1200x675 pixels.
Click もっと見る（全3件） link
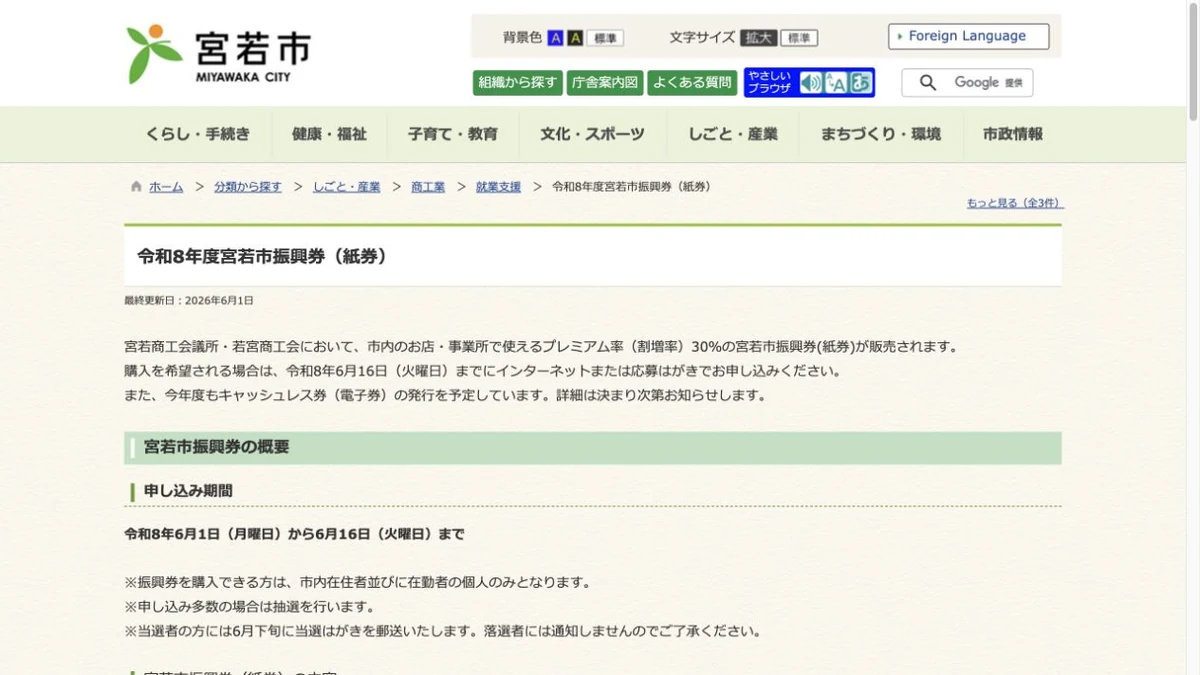pos(1014,203)
